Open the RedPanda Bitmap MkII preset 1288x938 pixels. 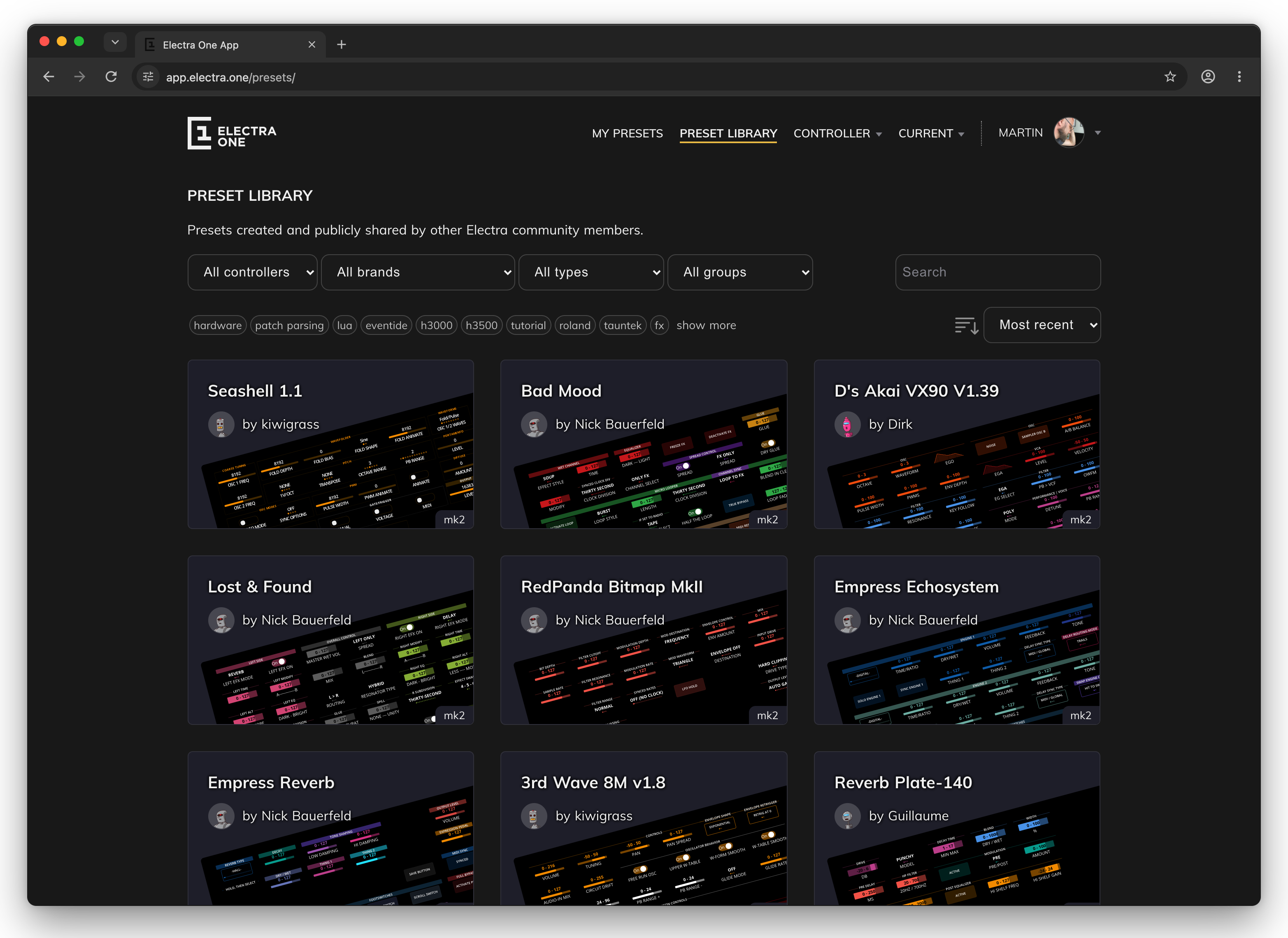(x=644, y=640)
